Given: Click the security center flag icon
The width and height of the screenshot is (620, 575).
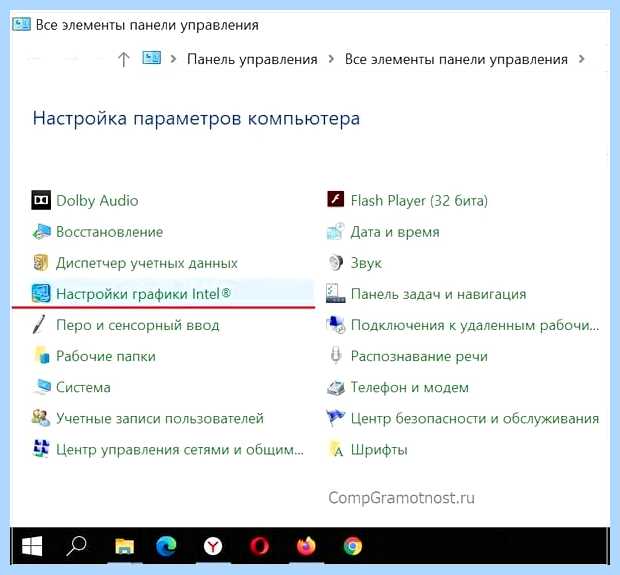Looking at the screenshot, I should pyautogui.click(x=336, y=418).
